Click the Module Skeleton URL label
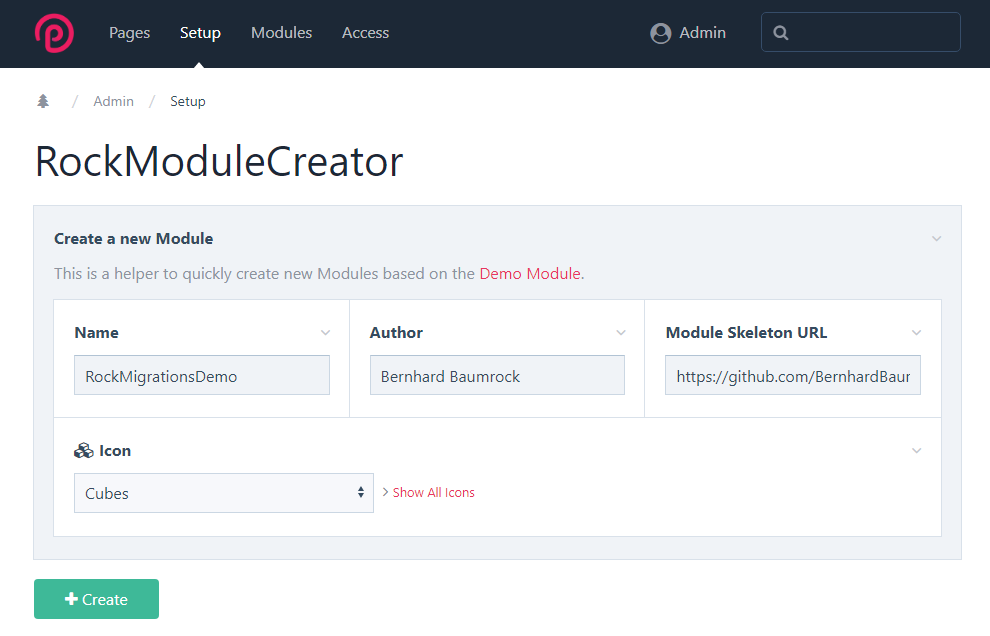Screen dimensions: 990x636 click(x=746, y=333)
